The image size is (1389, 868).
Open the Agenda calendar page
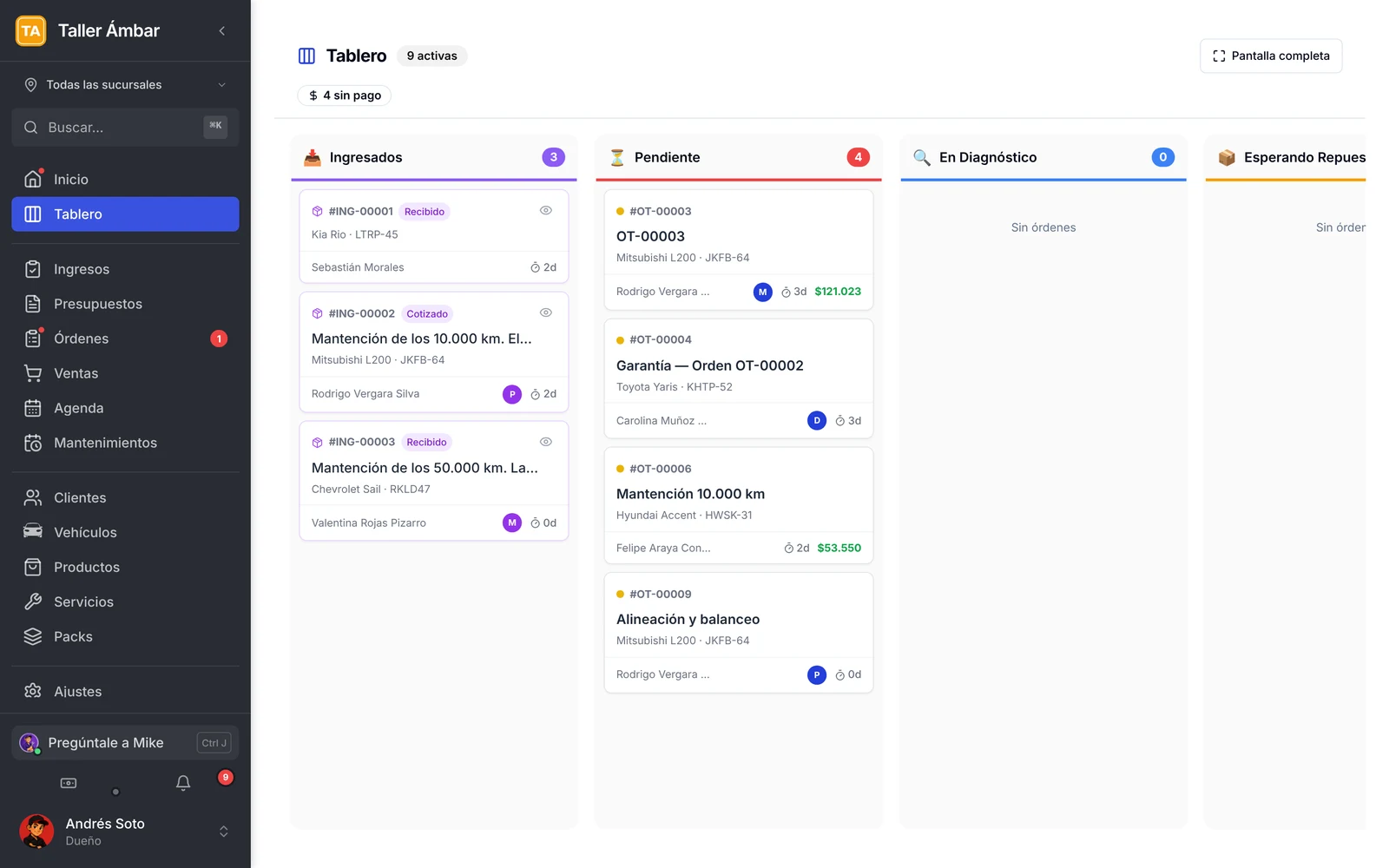(x=125, y=409)
